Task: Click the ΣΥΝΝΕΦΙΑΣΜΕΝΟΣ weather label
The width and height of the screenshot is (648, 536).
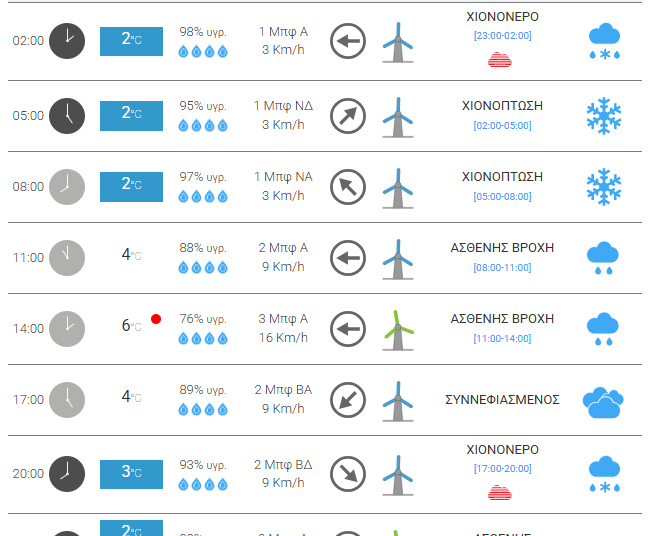Action: pos(502,400)
